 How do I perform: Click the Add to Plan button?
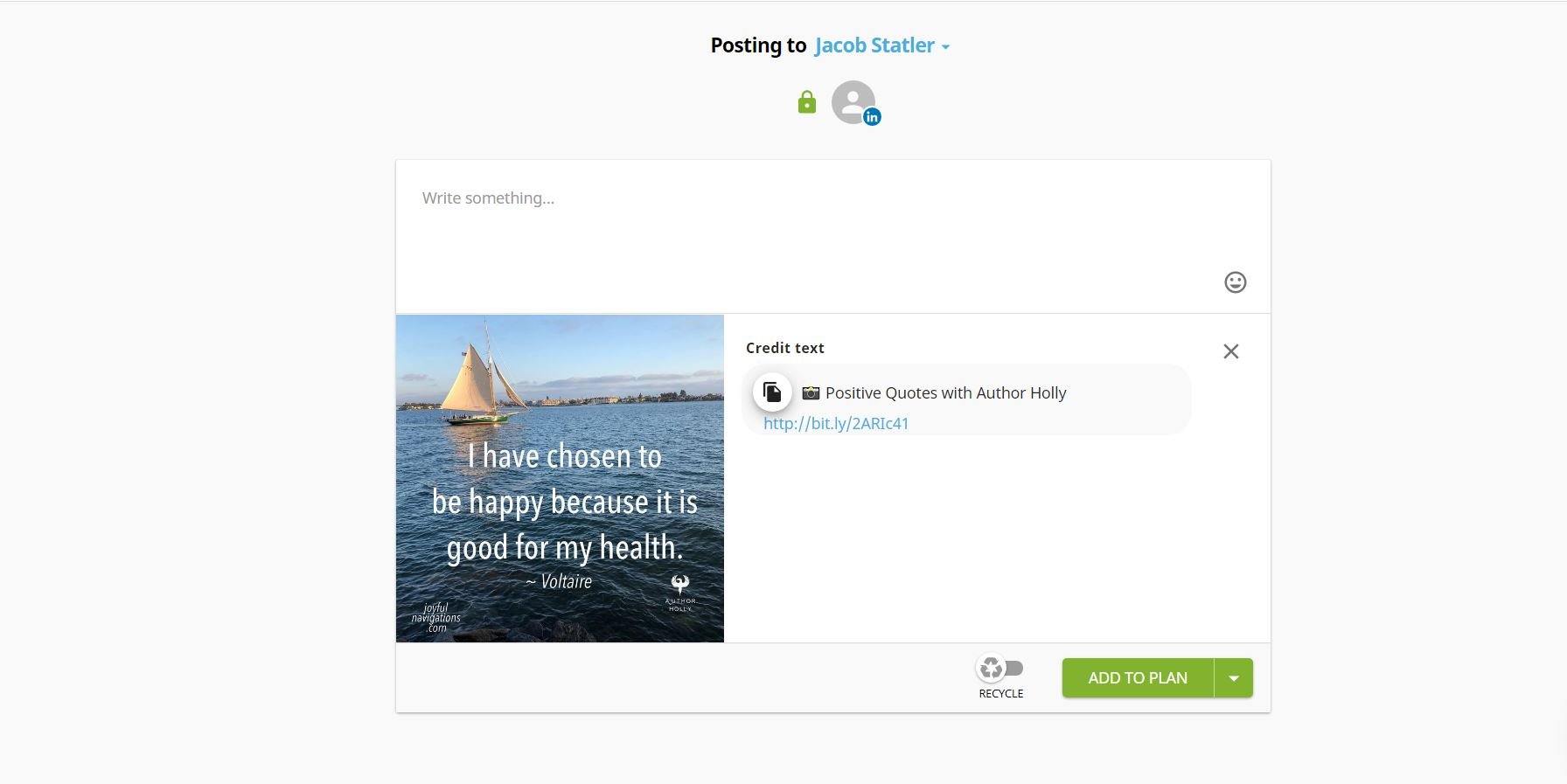pyautogui.click(x=1138, y=678)
